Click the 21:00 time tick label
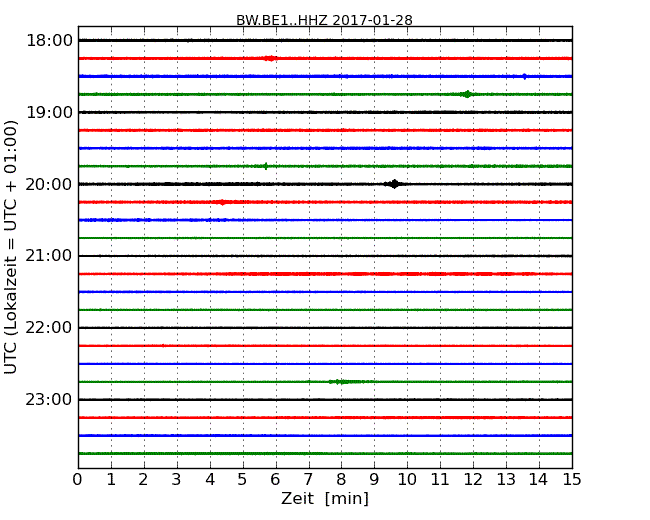Screen dimensions: 650x520 tap(49, 256)
